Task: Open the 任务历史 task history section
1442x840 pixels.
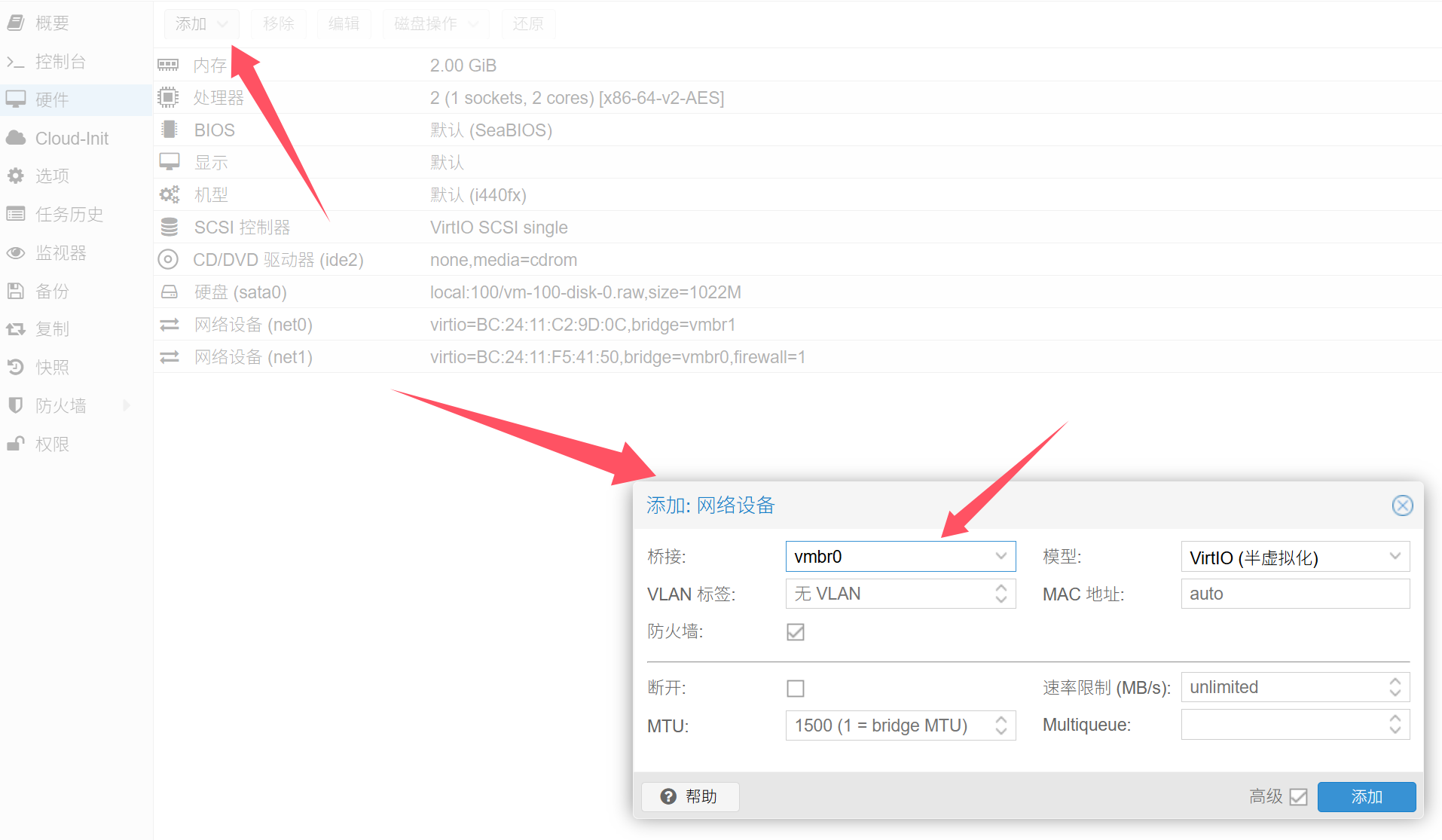Action: coord(69,214)
